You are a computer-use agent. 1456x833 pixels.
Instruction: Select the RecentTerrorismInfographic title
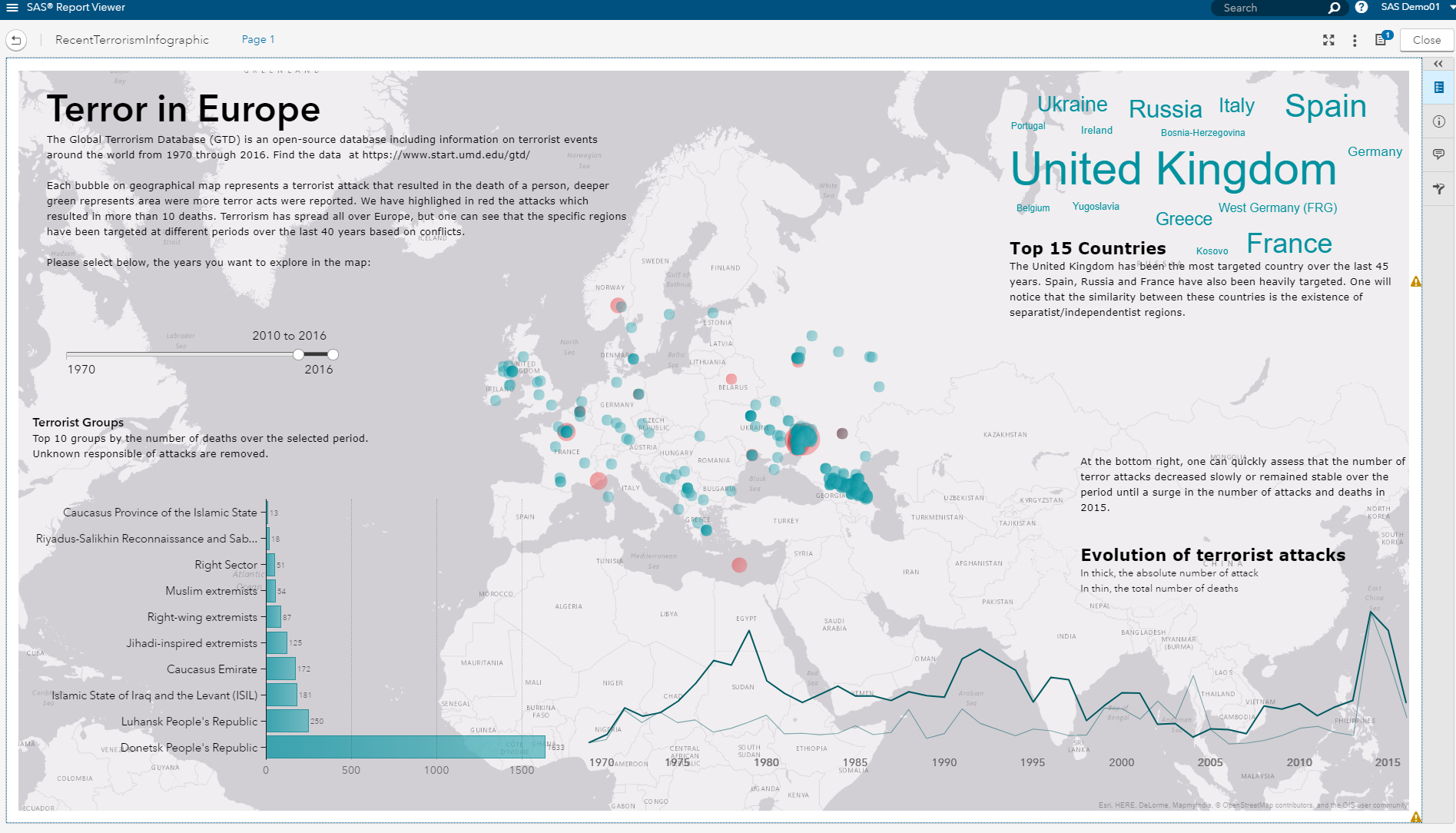click(131, 39)
